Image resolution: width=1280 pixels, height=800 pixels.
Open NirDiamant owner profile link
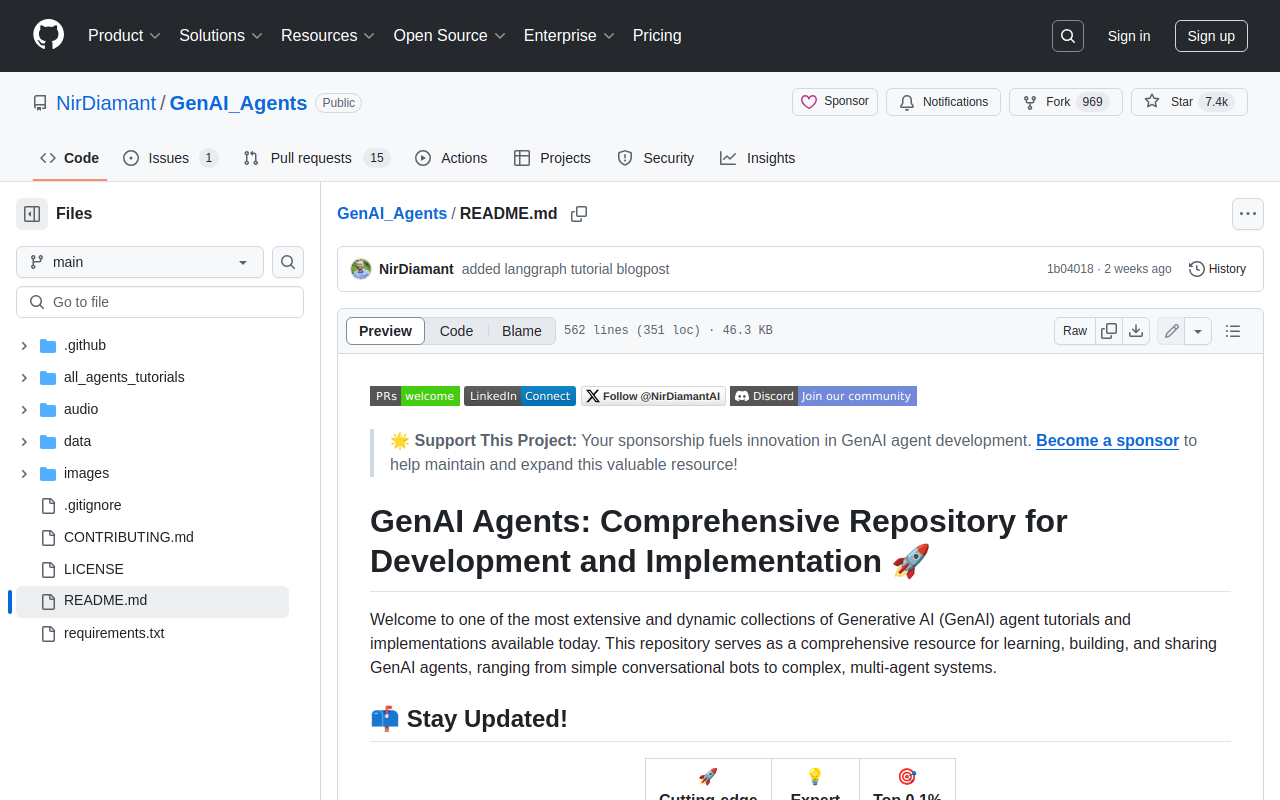(x=106, y=103)
